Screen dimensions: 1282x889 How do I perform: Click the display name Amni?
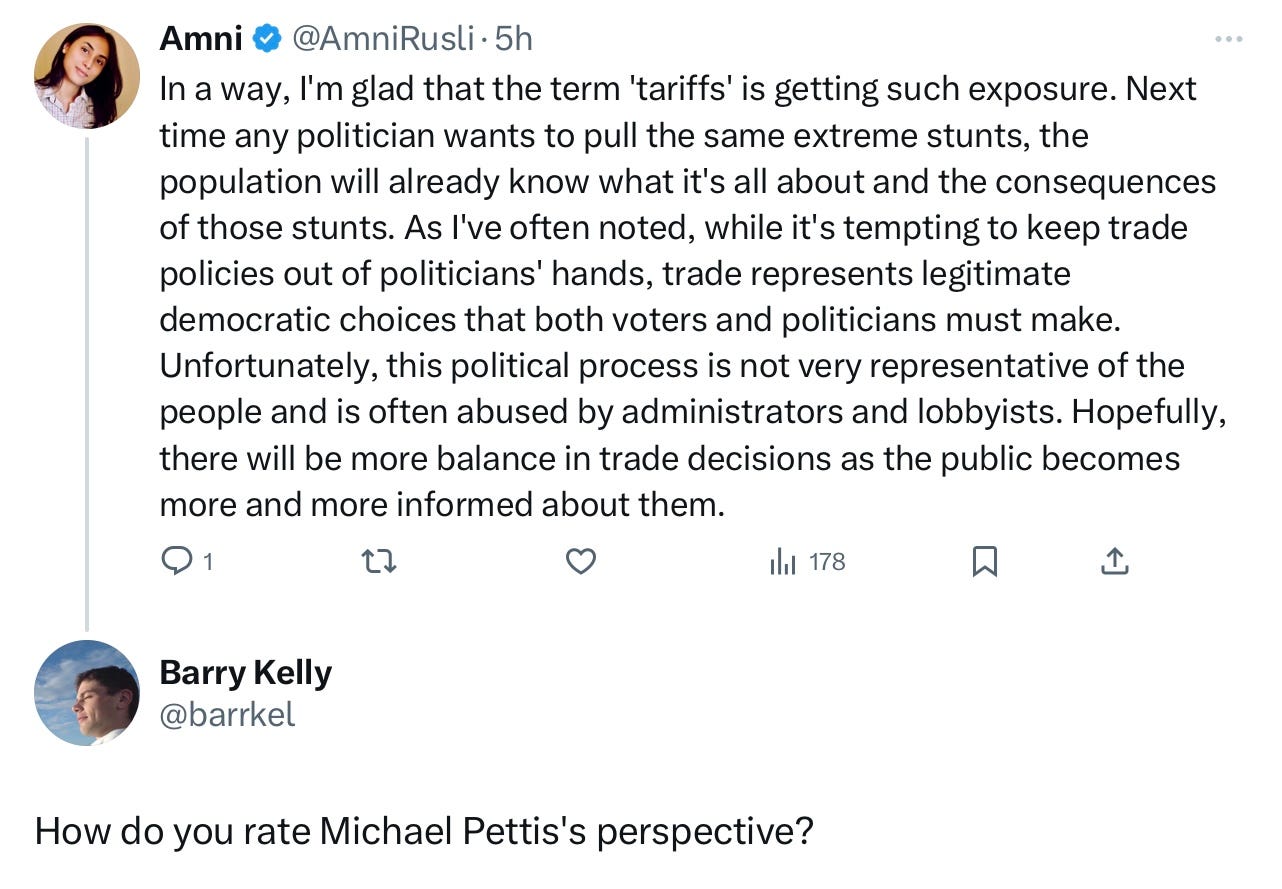point(201,39)
